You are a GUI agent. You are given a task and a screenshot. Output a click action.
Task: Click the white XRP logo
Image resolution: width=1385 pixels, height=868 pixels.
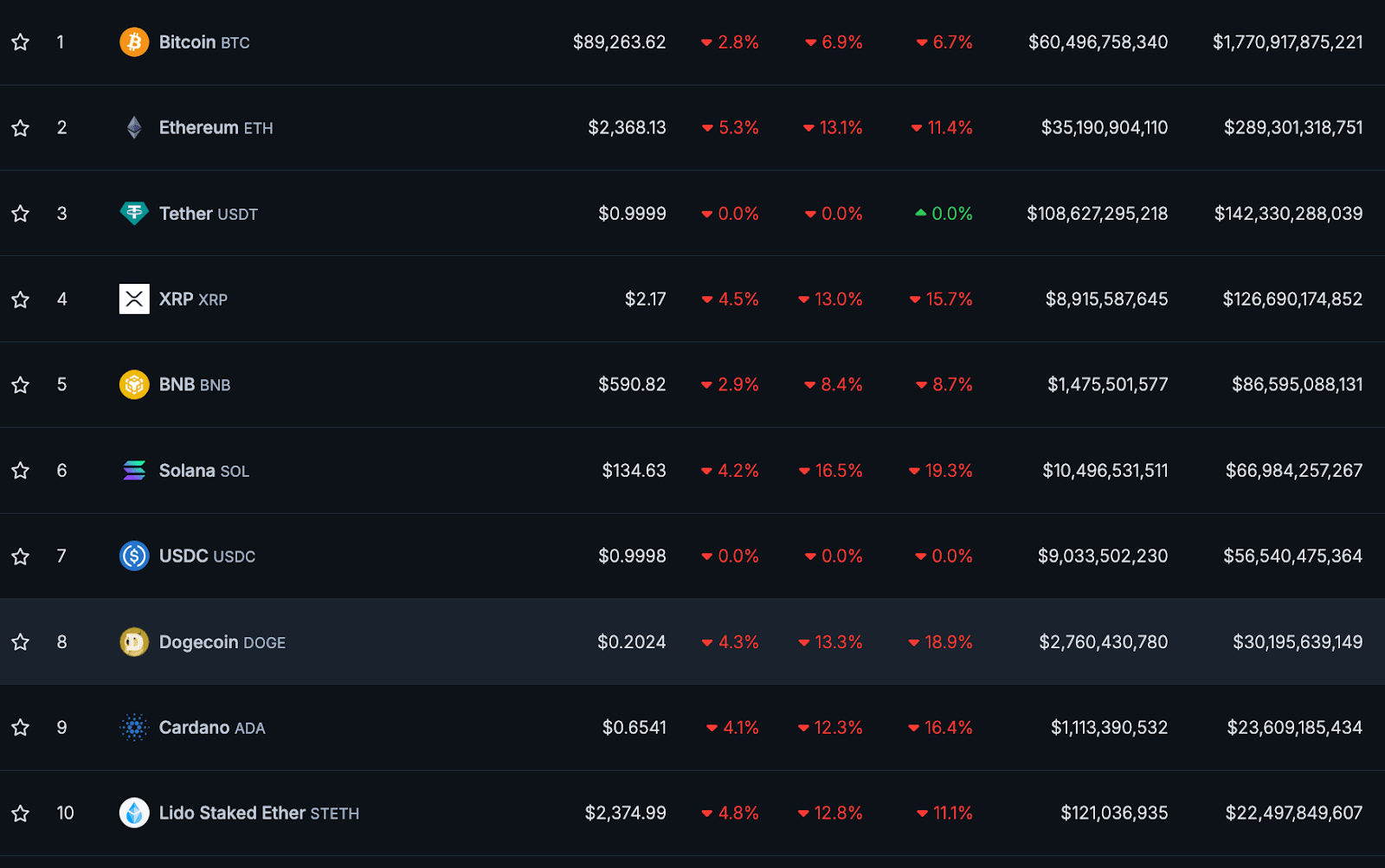(134, 299)
